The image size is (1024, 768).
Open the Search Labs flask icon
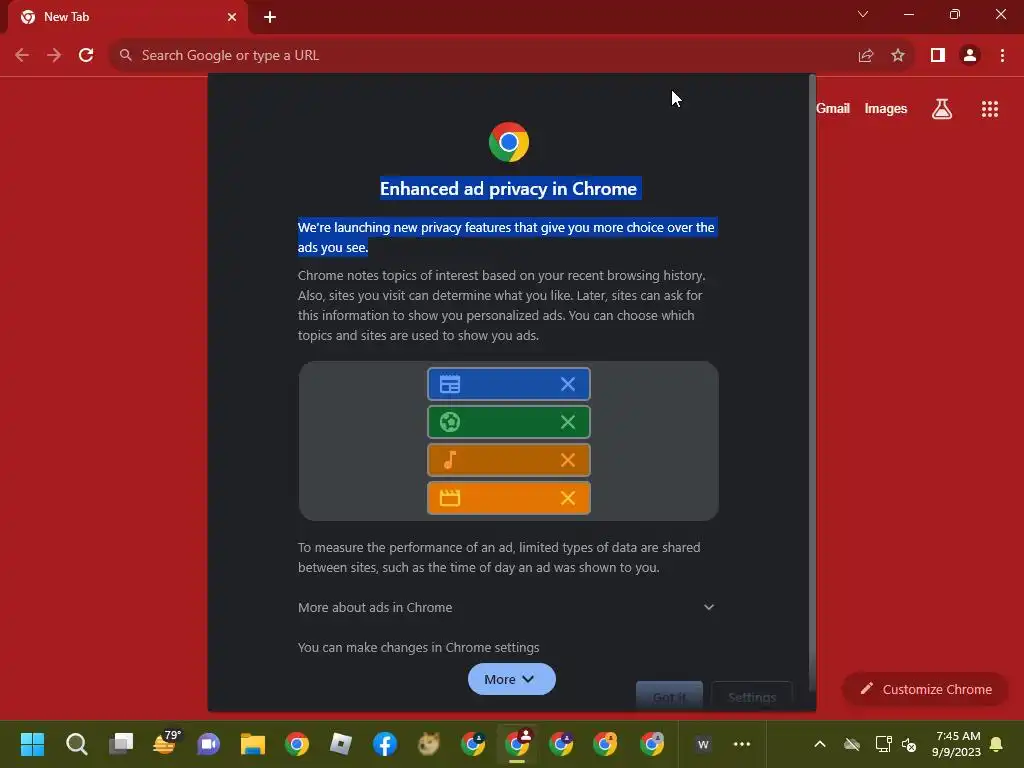(x=941, y=109)
